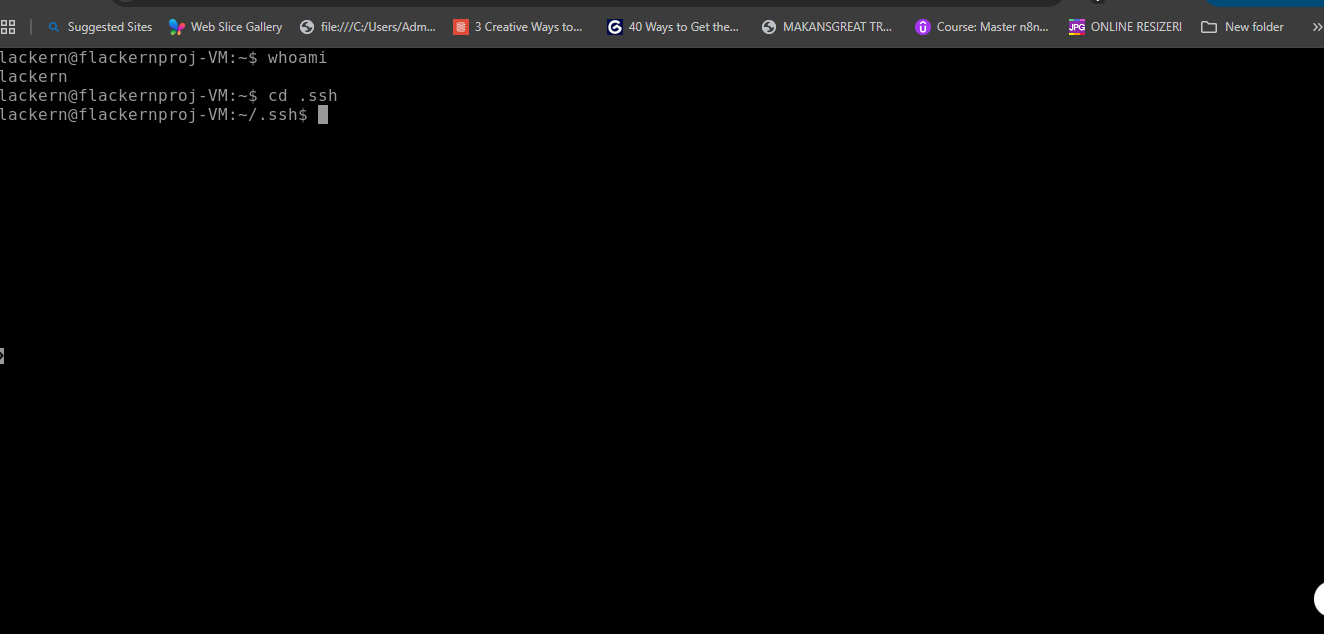
Task: Open MAKANSGREAT TR... bookmark
Action: (x=827, y=27)
